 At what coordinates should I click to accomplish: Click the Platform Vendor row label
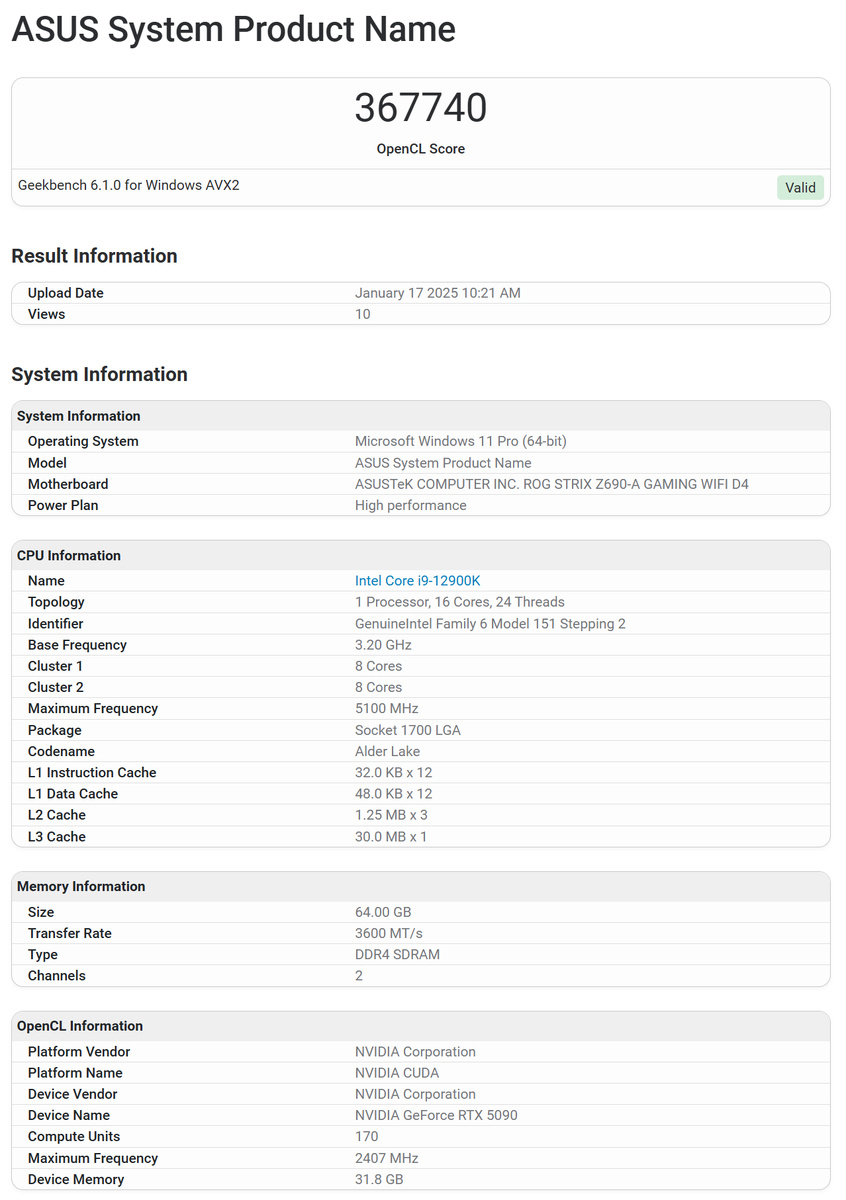click(79, 1052)
